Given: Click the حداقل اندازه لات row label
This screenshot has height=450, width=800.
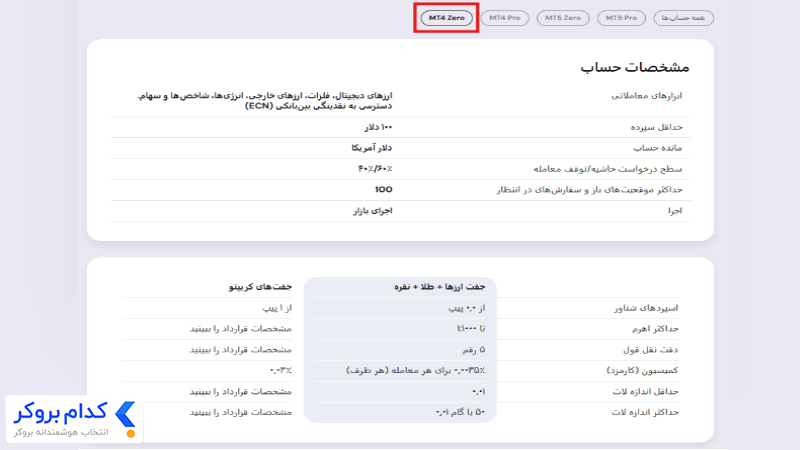Looking at the screenshot, I should point(645,392).
